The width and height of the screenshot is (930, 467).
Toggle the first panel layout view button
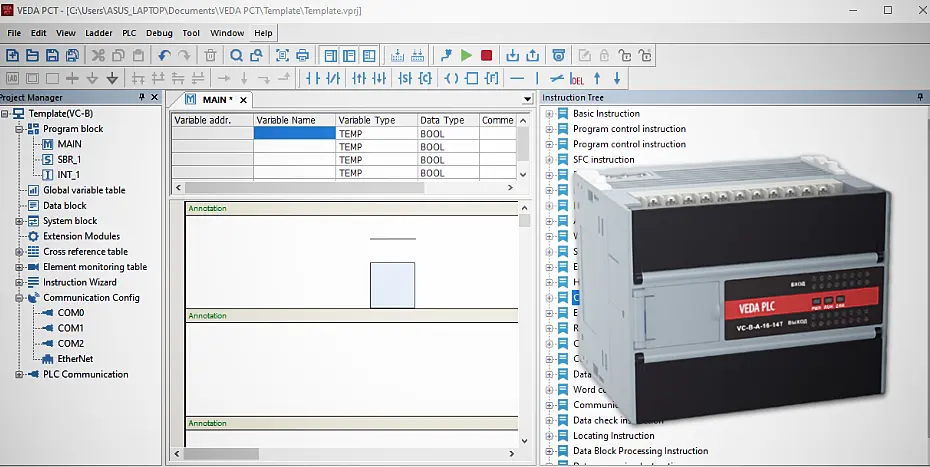point(330,56)
